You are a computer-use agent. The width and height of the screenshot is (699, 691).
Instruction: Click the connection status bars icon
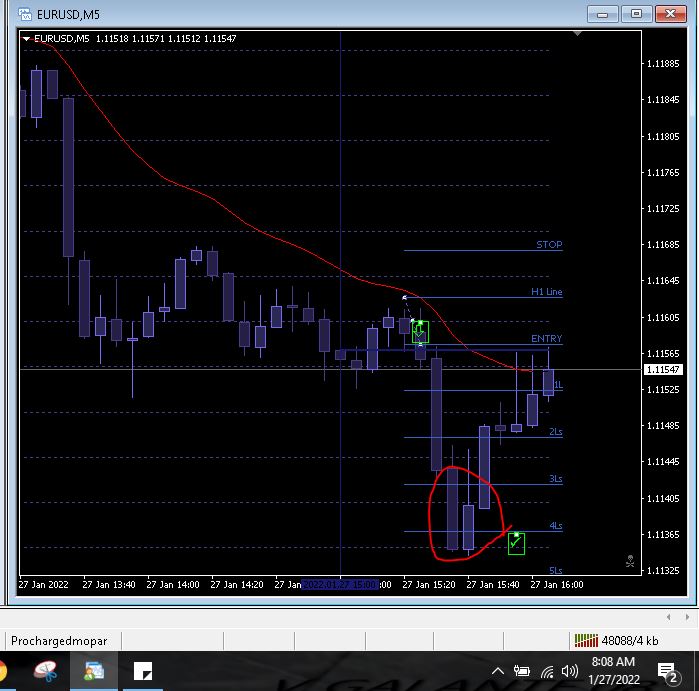586,641
